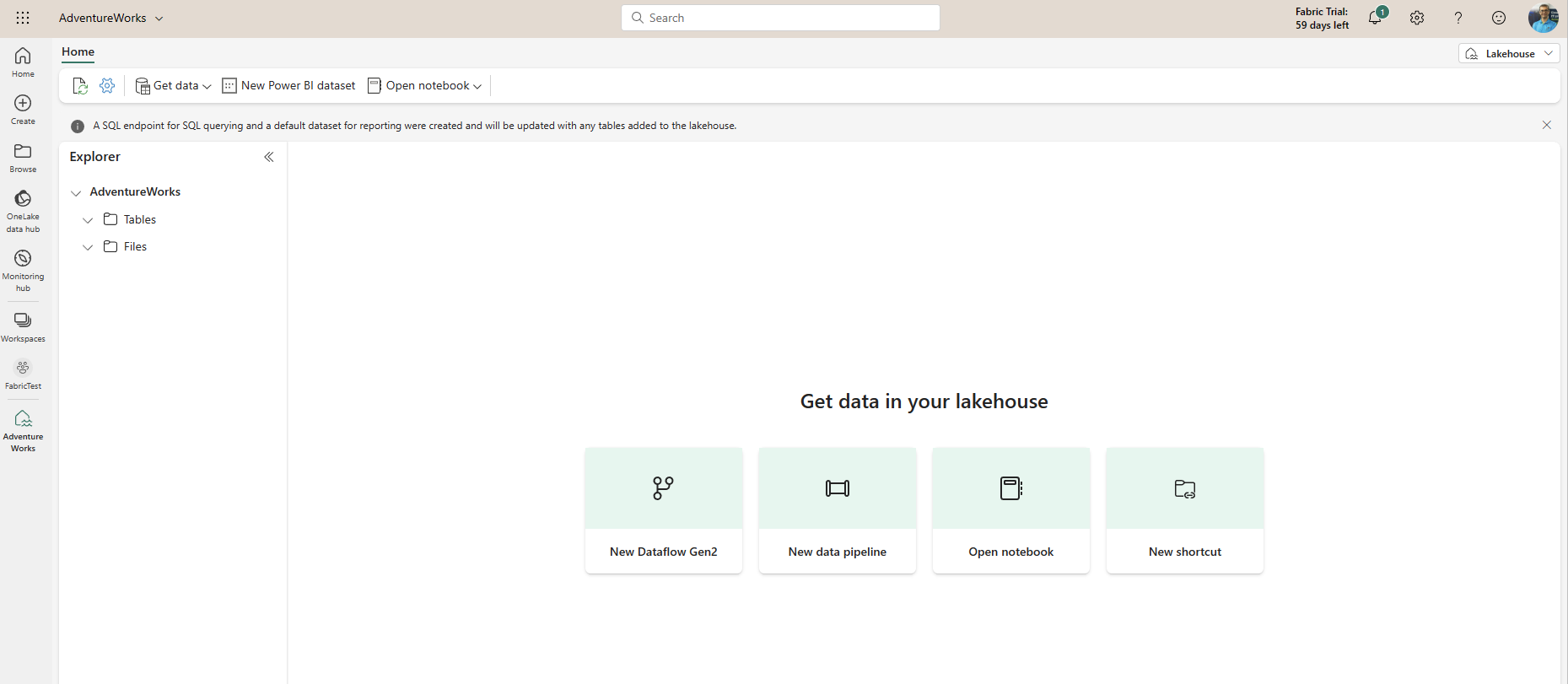Open the Lakehouse mode switcher dropdown

coord(1509,53)
